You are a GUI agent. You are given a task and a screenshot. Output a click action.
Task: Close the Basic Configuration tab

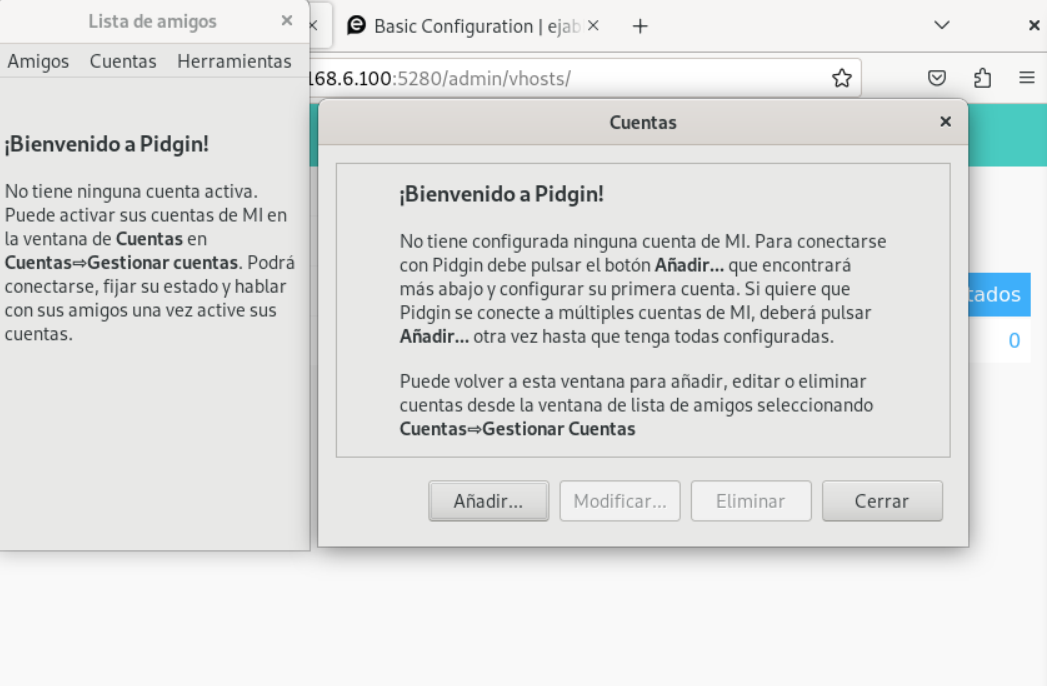point(593,26)
